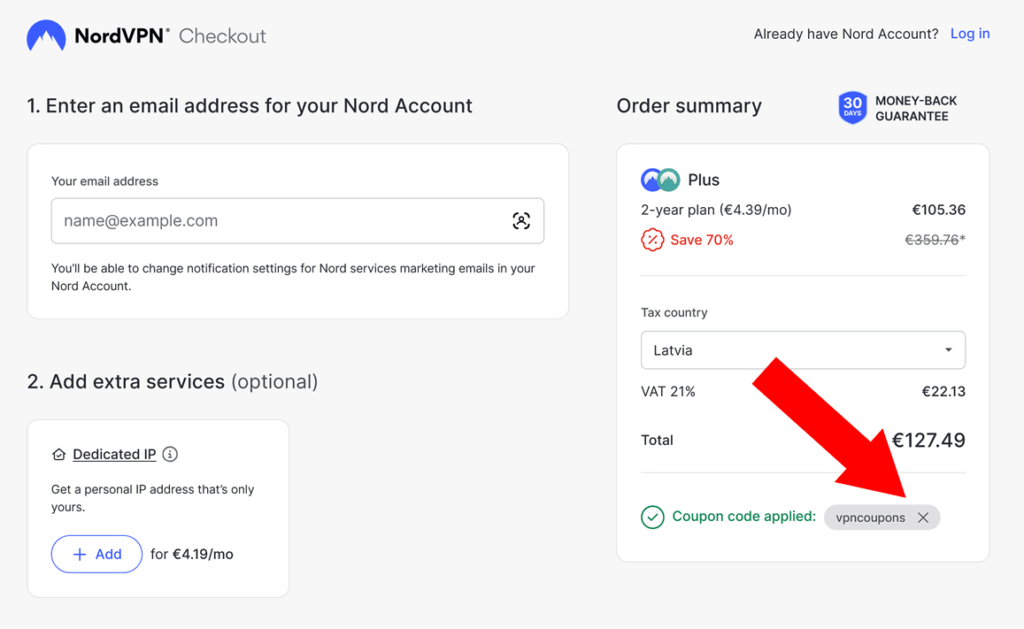
Task: Click the autofill contact icon in email field
Action: (521, 221)
